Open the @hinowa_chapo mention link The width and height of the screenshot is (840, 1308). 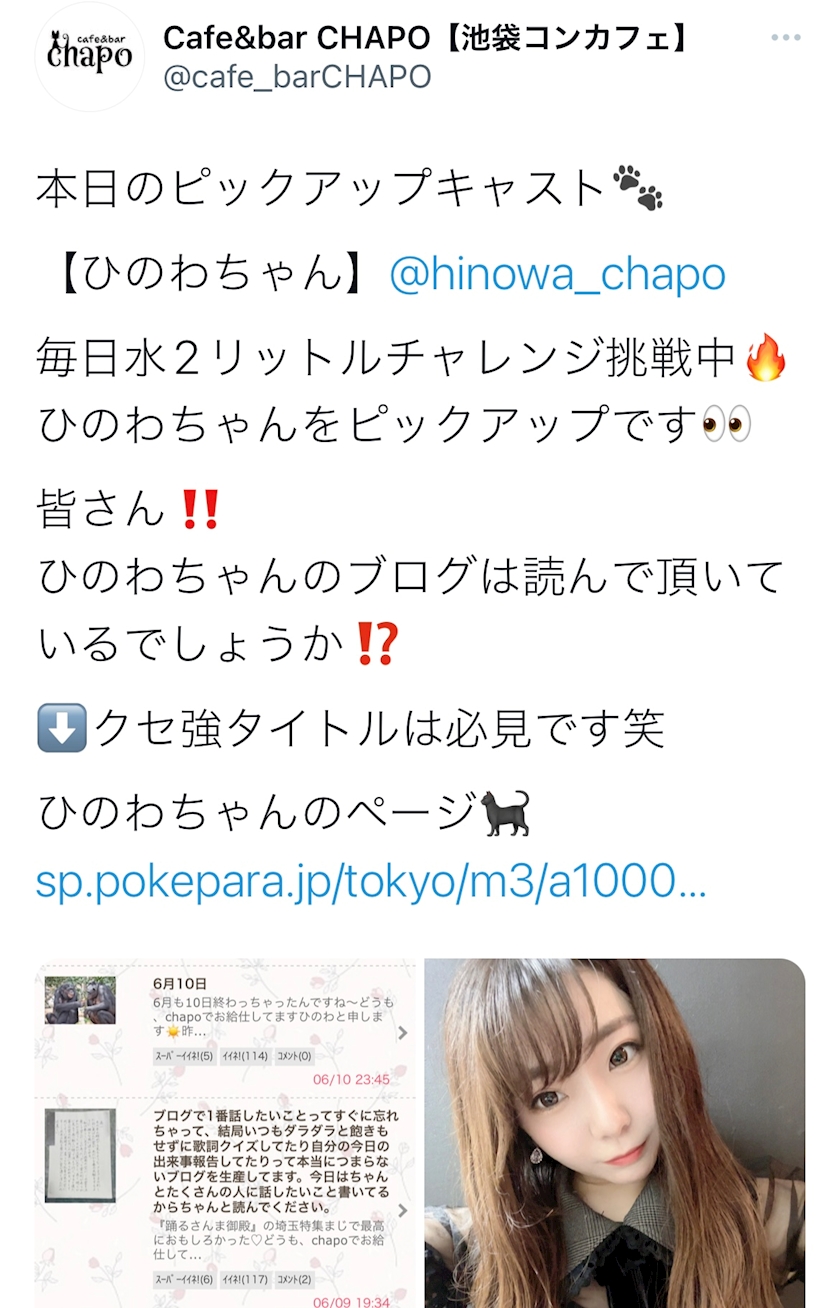[x=557, y=273]
